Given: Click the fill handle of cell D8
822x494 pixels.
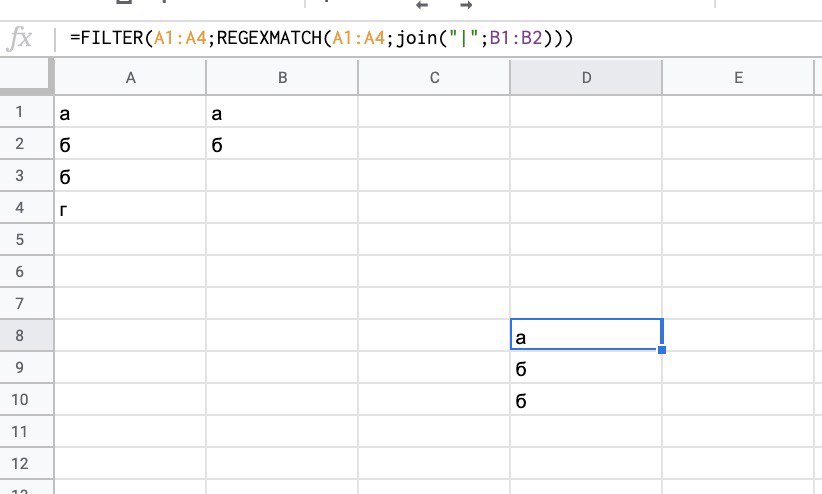Looking at the screenshot, I should coord(662,350).
